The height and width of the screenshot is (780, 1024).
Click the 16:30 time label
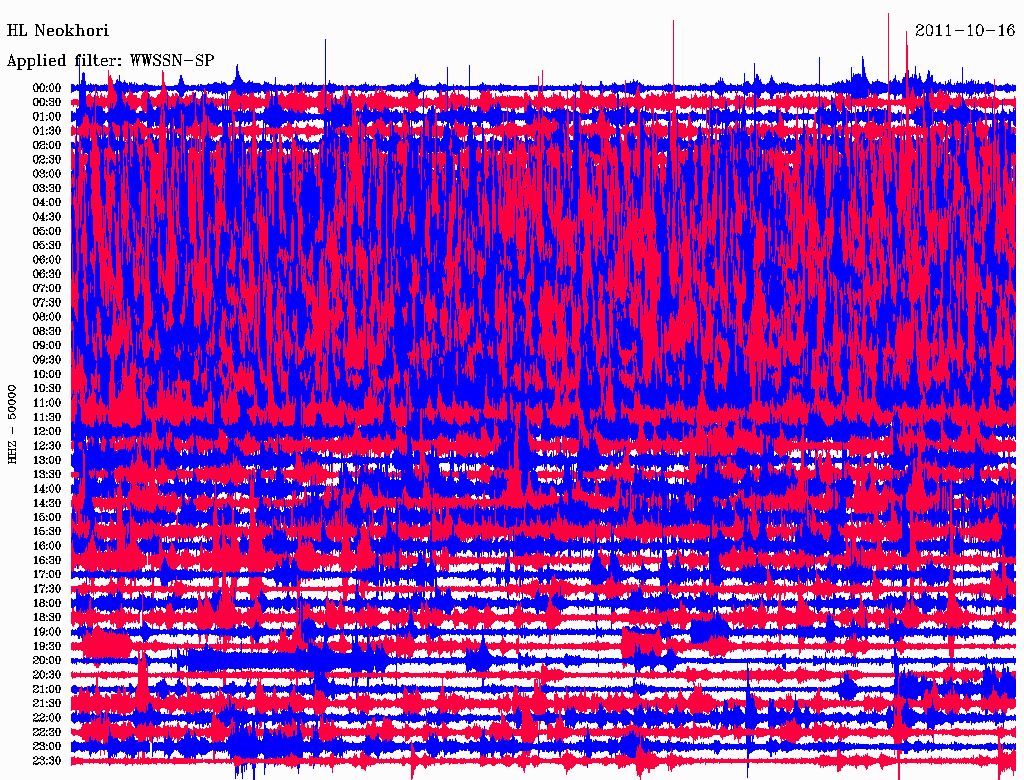click(47, 560)
